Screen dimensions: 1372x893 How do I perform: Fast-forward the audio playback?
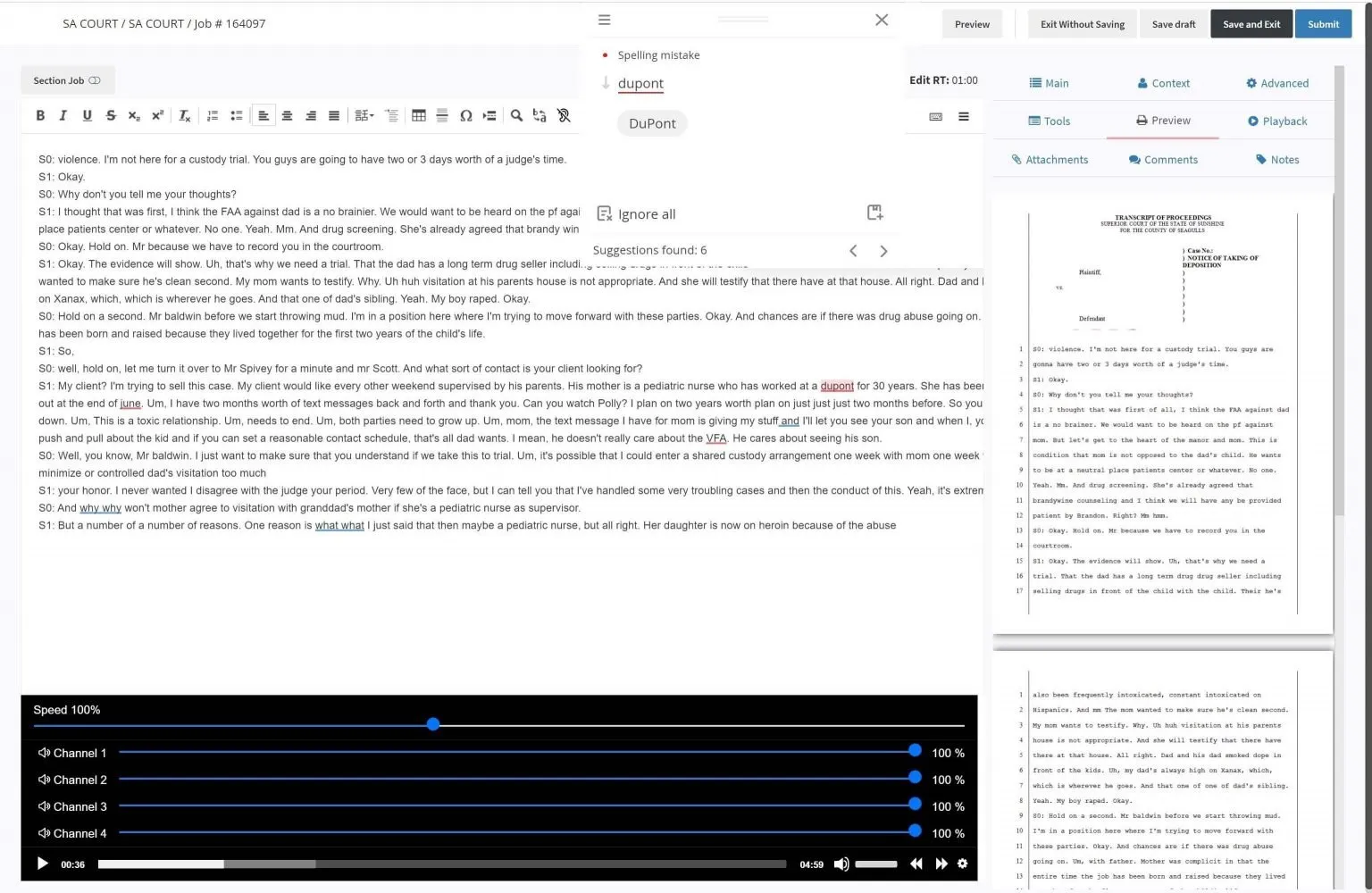point(941,864)
